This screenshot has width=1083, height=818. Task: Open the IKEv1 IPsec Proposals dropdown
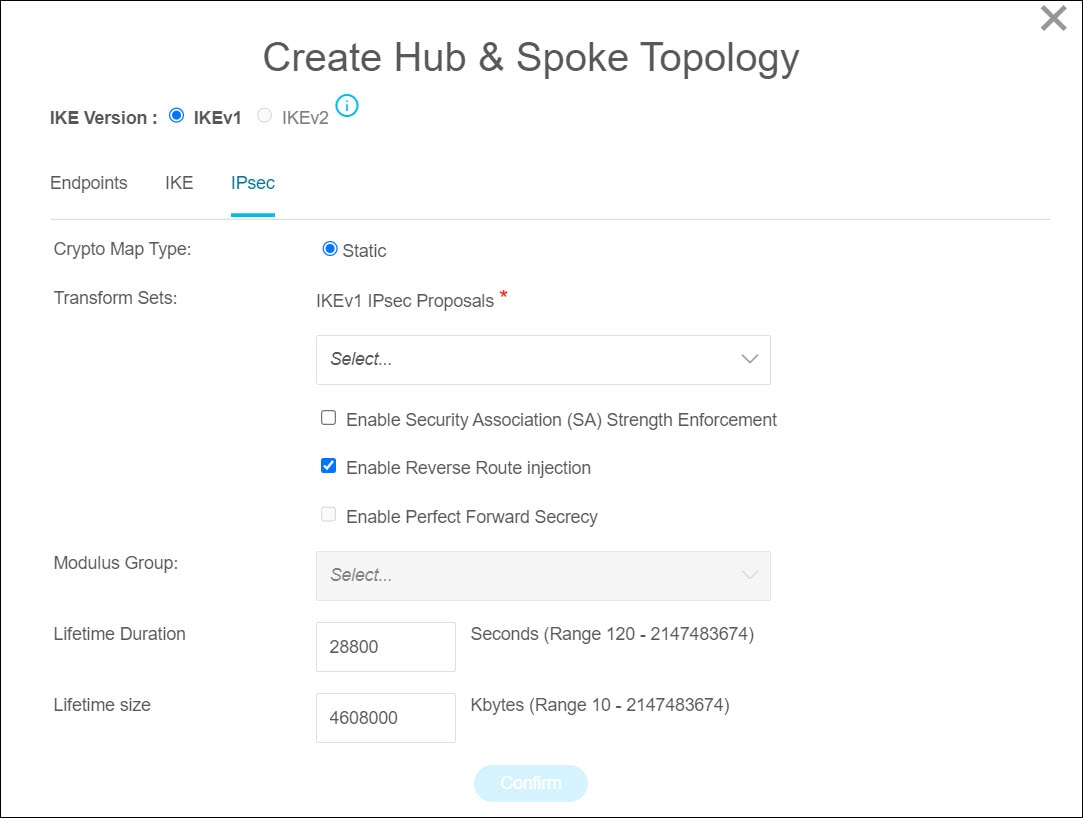click(543, 360)
